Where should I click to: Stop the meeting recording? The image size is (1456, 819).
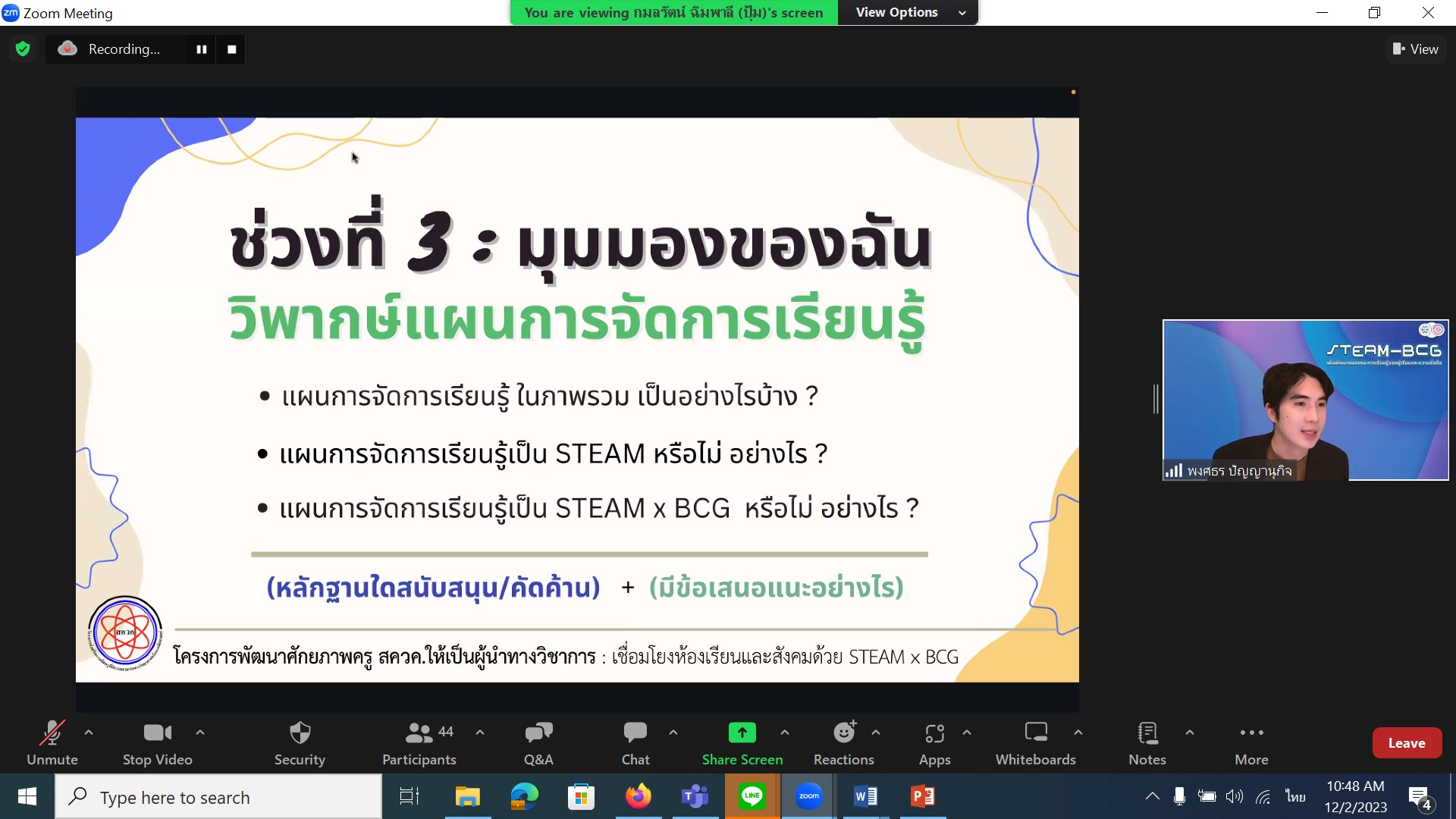232,49
